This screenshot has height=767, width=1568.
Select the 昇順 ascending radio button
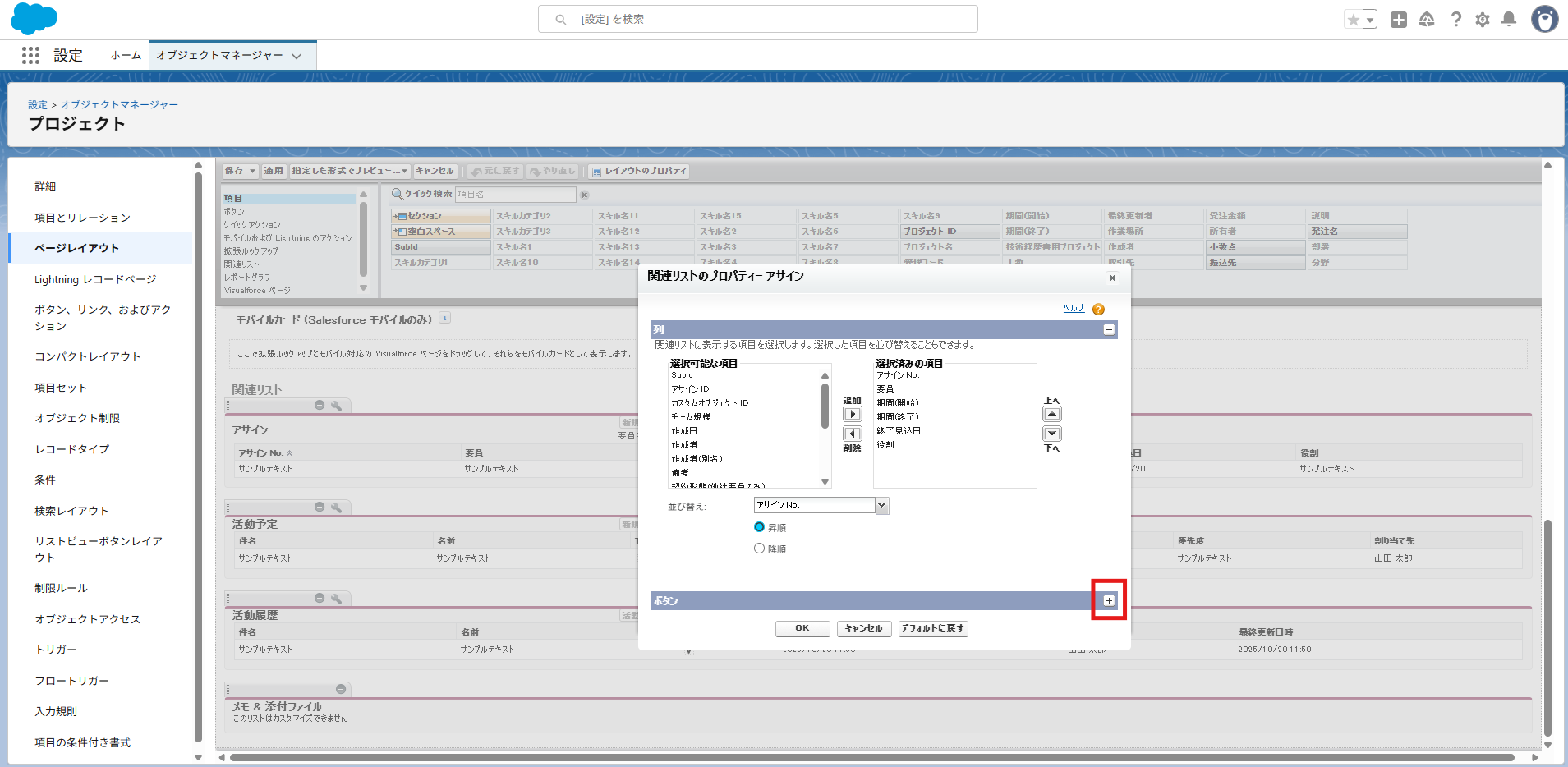(759, 527)
